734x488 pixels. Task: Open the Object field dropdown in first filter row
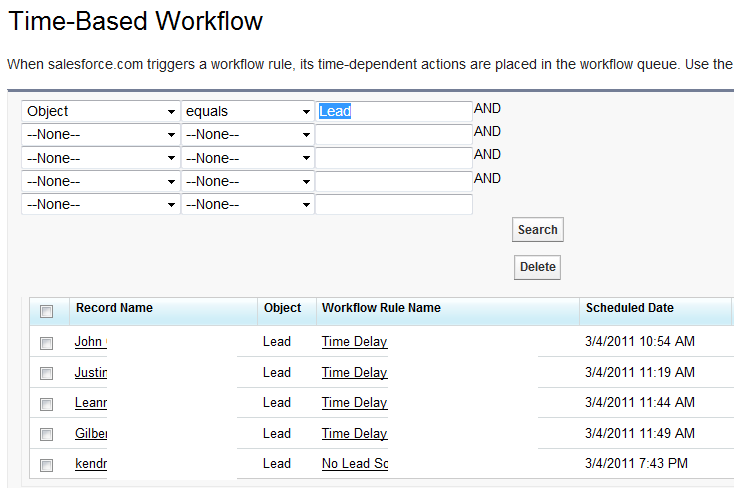[x=101, y=111]
